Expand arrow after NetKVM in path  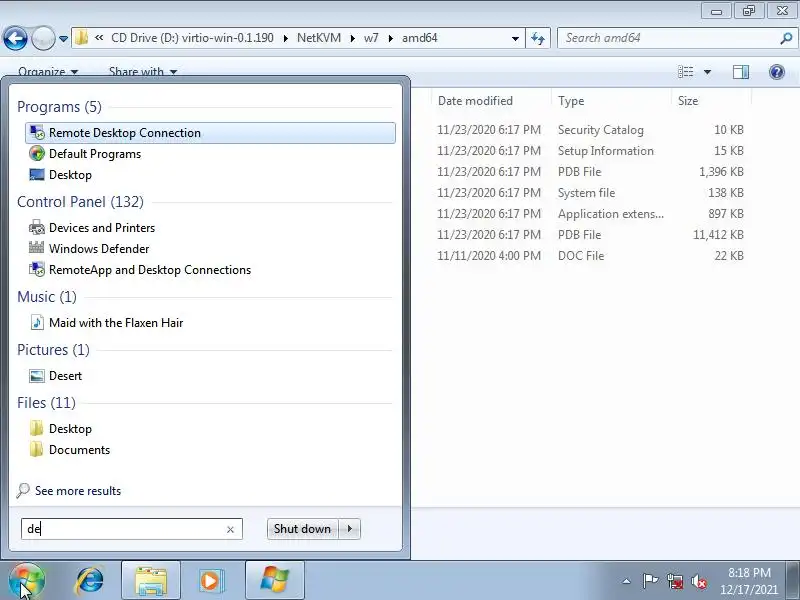353,38
